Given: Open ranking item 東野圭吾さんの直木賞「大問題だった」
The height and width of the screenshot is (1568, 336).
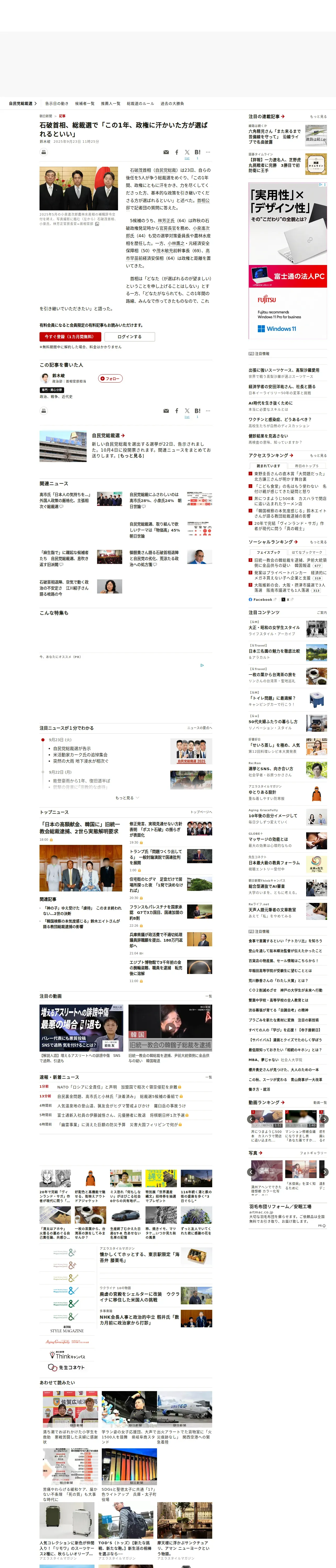Looking at the screenshot, I should [x=290, y=477].
